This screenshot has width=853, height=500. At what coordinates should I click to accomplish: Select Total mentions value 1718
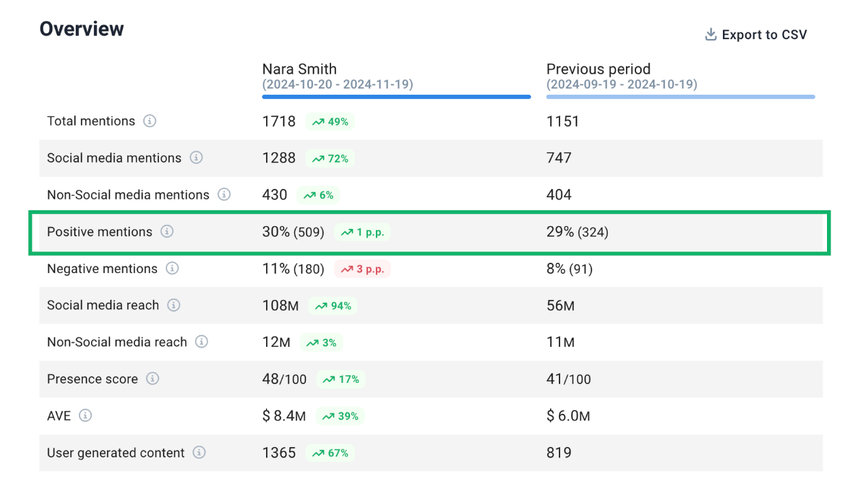[x=279, y=121]
